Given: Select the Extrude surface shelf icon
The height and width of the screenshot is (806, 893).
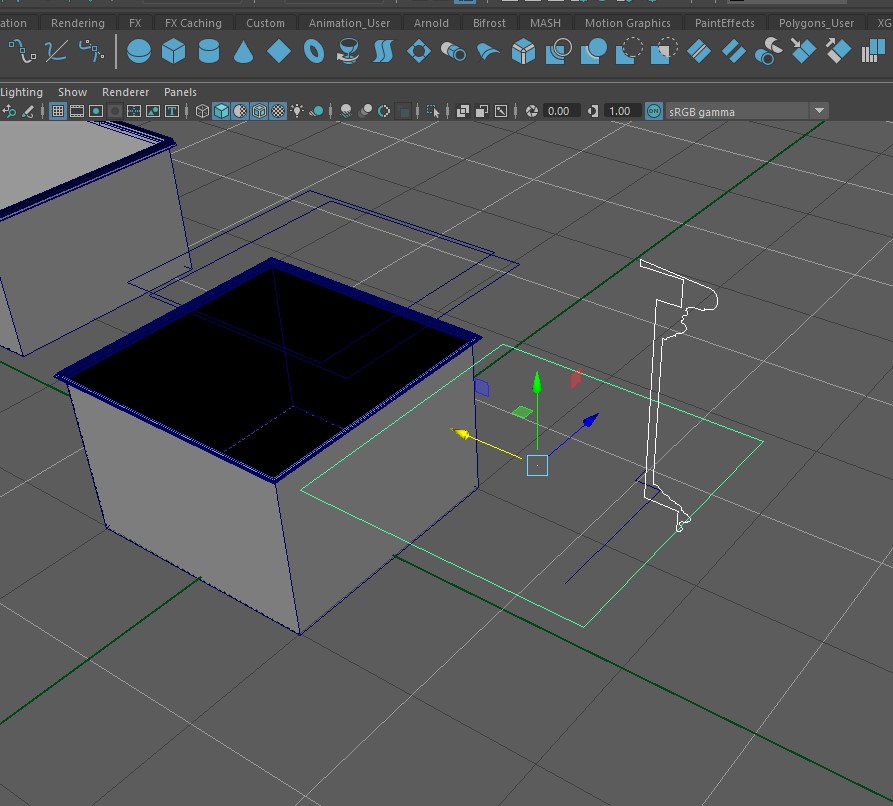Looking at the screenshot, I should [x=453, y=52].
